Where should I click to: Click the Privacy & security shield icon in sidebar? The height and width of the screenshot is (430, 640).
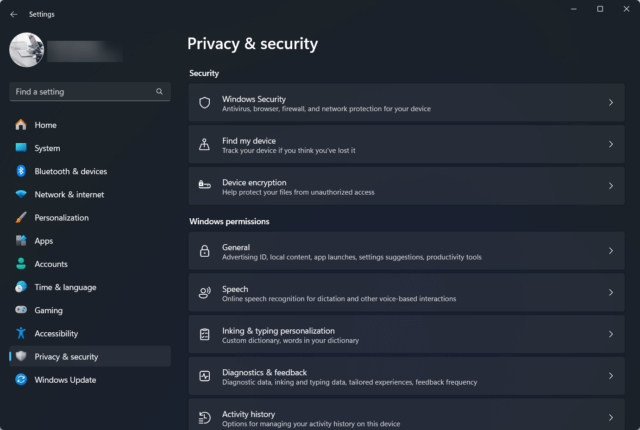click(21, 356)
